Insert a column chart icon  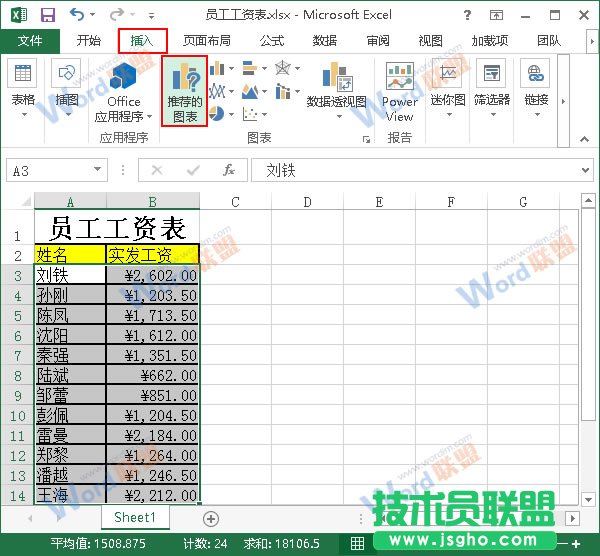[217, 68]
